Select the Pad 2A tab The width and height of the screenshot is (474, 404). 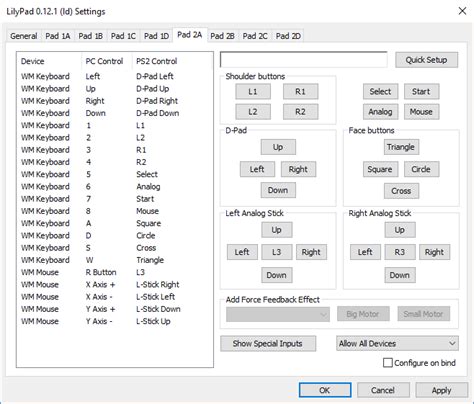[189, 35]
